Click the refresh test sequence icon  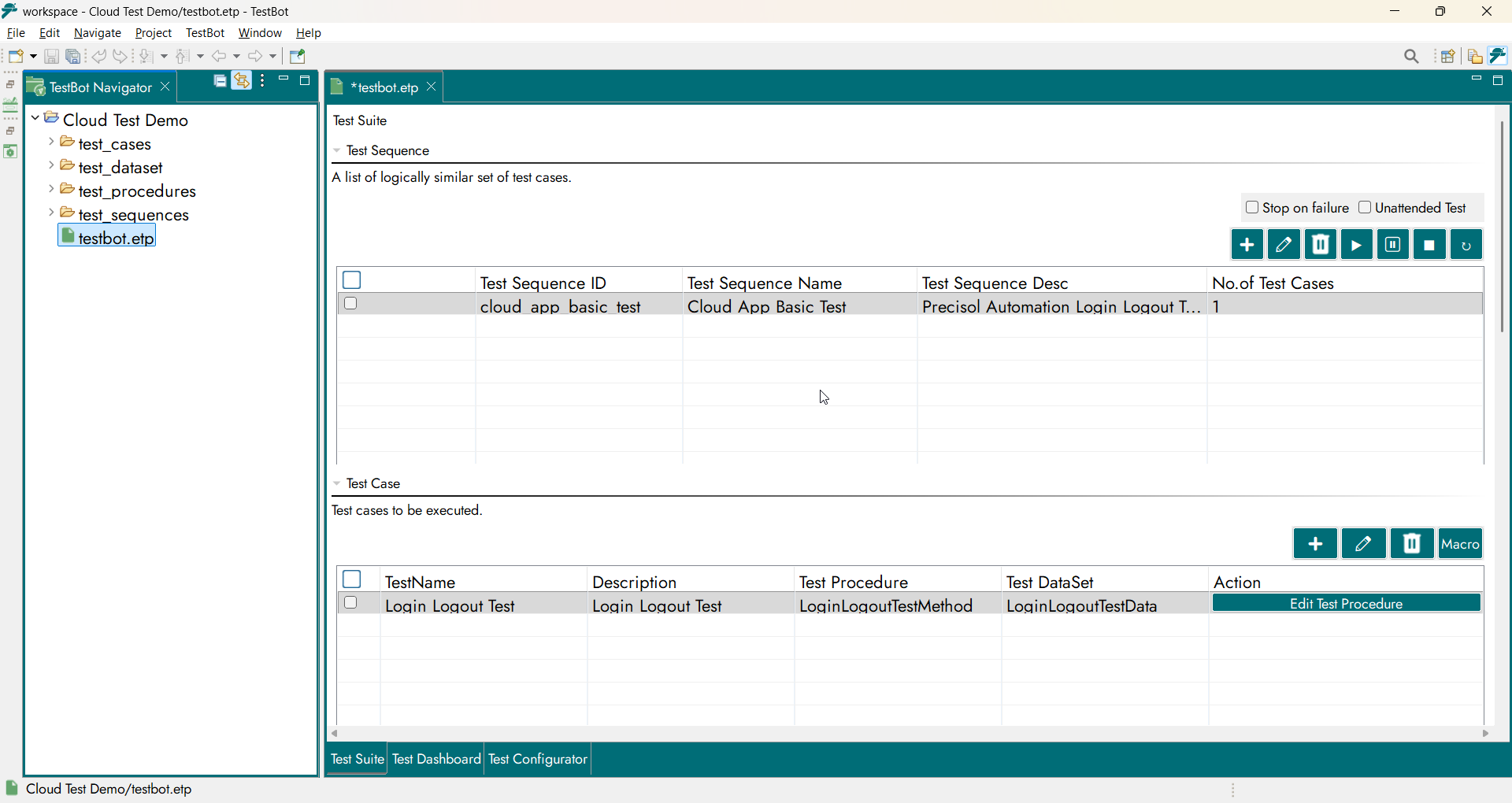(1466, 245)
